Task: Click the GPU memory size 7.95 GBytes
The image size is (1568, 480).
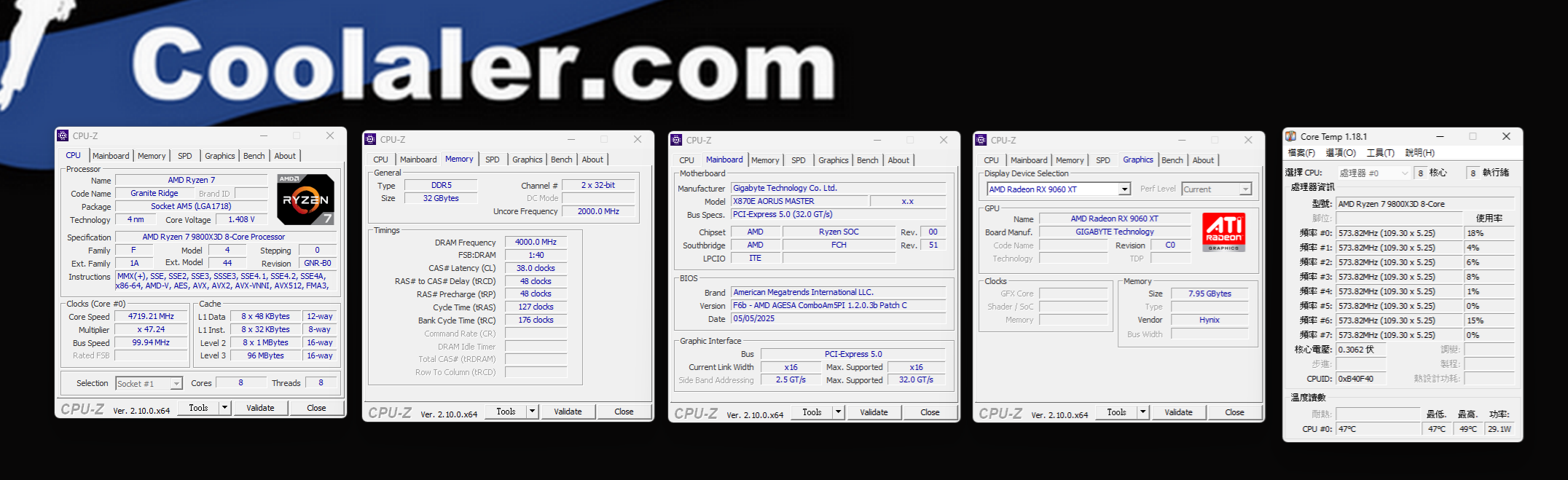Action: 1210,294
